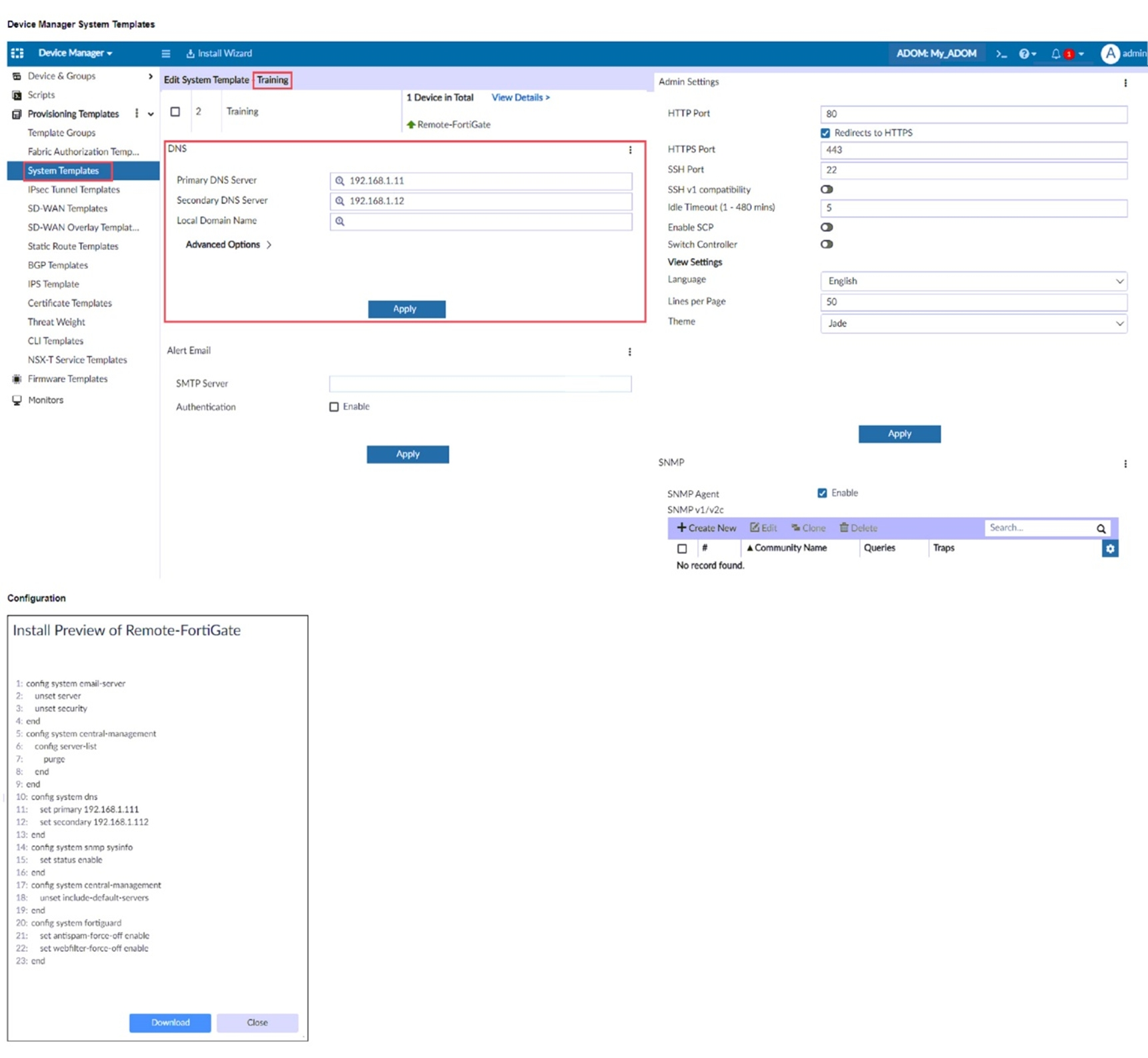Toggle SNMP Agent Enable checkbox
Viewport: 1148px width, 1058px height.
(822, 493)
